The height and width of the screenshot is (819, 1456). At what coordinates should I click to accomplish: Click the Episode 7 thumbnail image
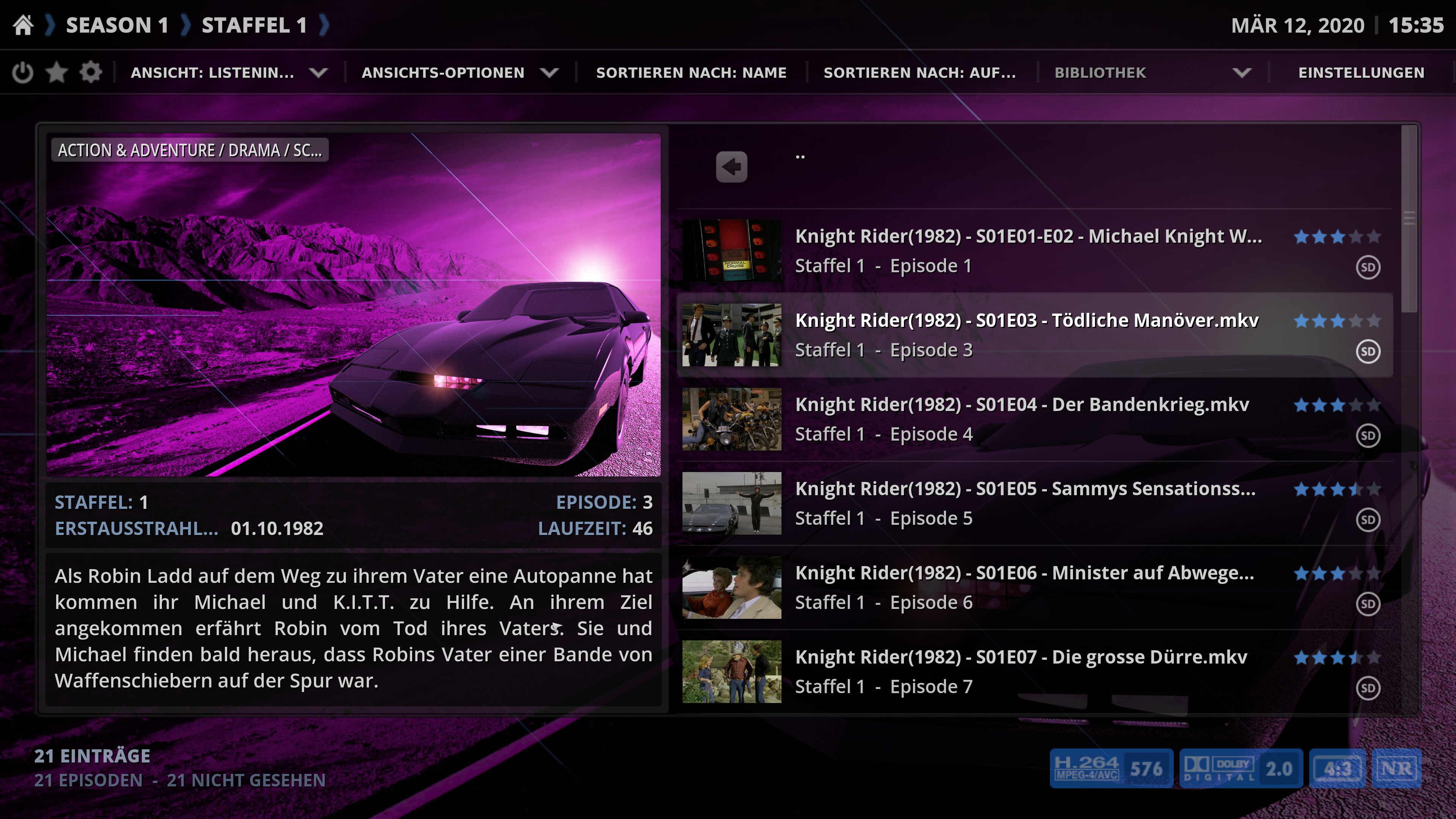tap(731, 672)
